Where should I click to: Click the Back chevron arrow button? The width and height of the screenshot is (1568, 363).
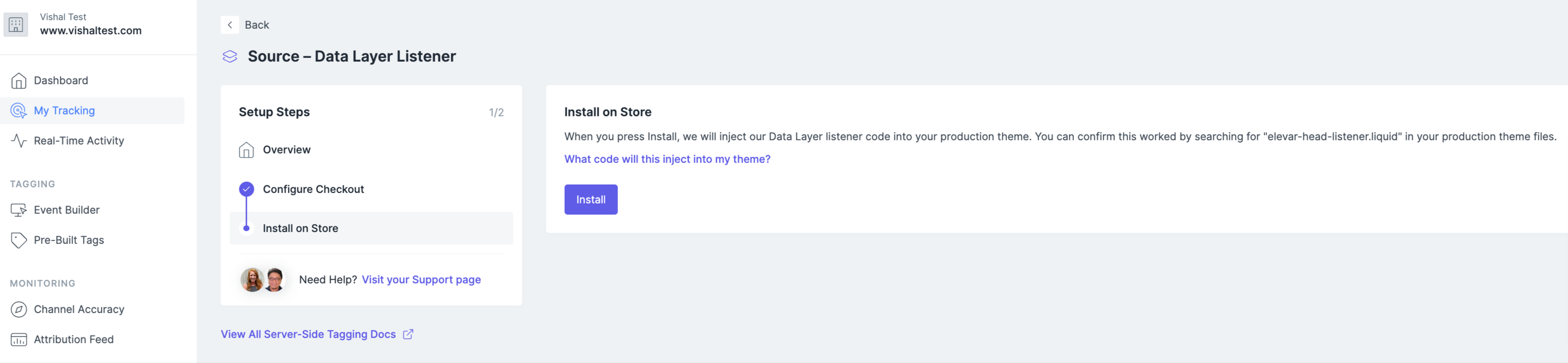coord(229,25)
